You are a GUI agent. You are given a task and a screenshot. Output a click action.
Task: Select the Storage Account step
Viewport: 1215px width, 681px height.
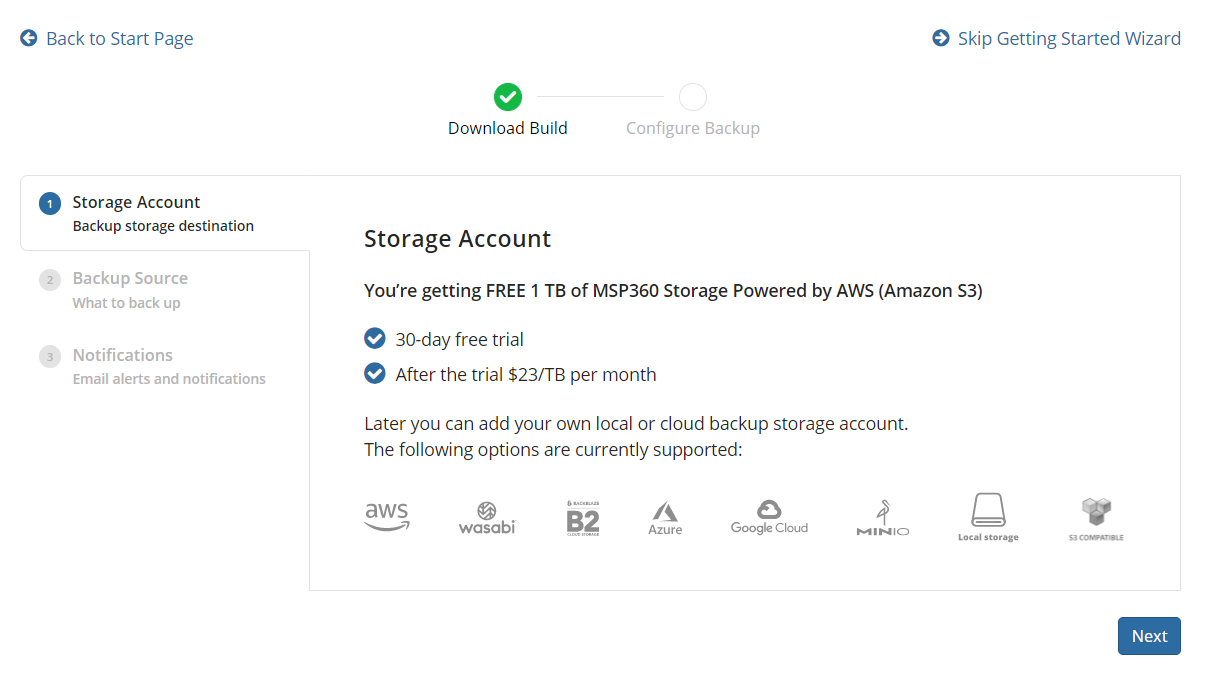point(165,213)
